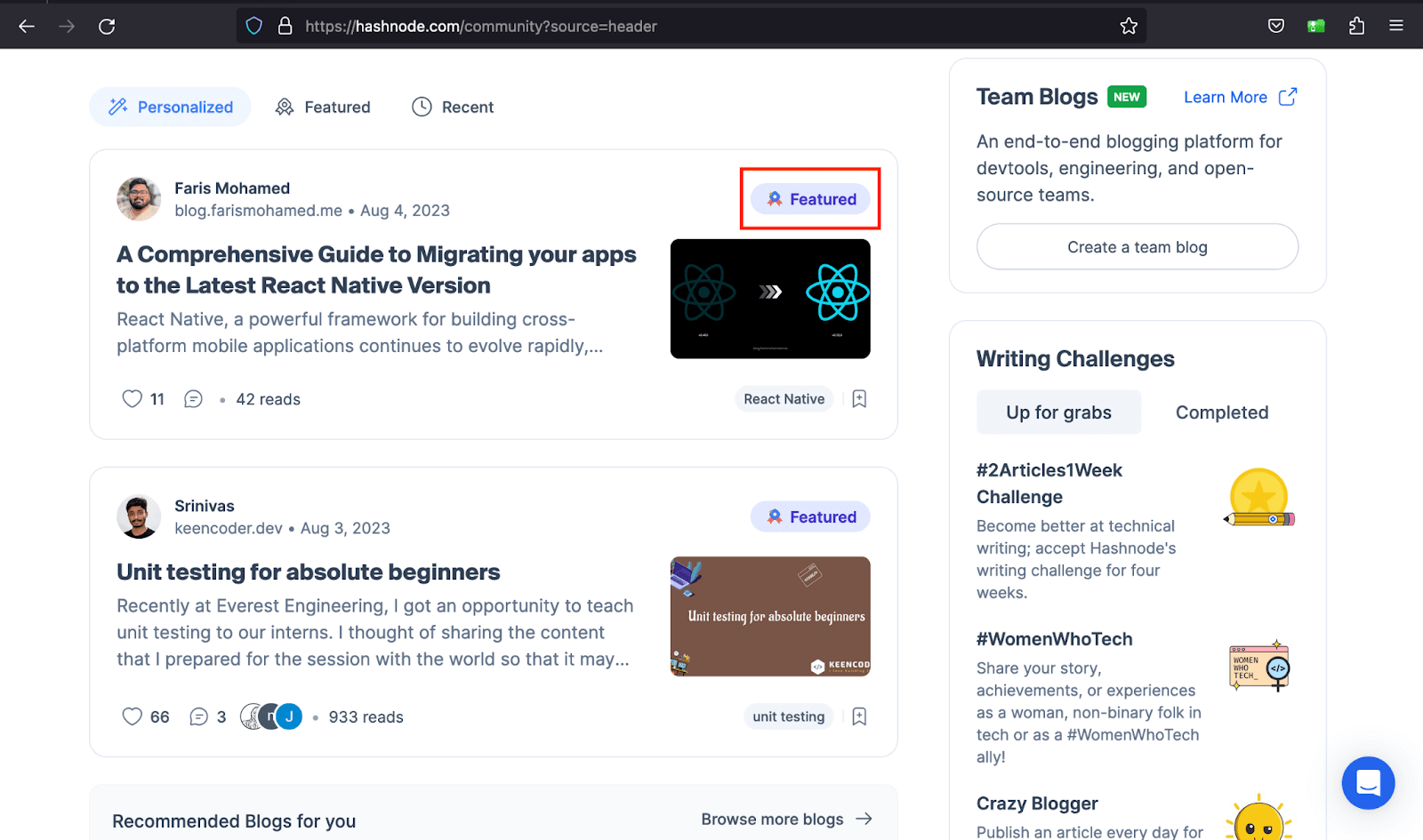The height and width of the screenshot is (840, 1423).
Task: Bookmark the React Native migration post
Action: coord(859,399)
